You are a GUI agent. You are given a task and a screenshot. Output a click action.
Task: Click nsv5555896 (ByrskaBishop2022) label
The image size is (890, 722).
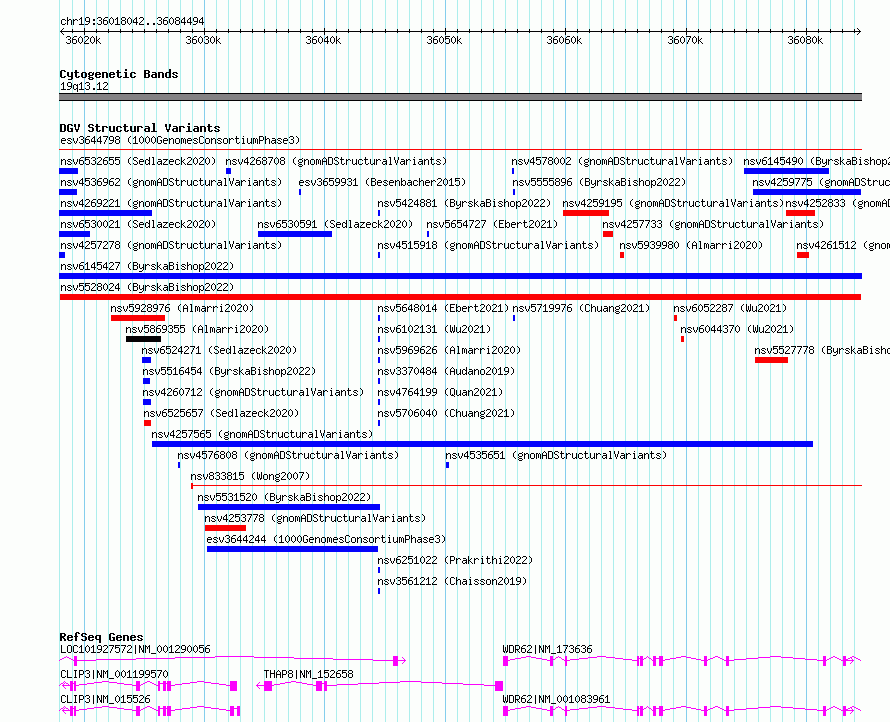tap(599, 182)
